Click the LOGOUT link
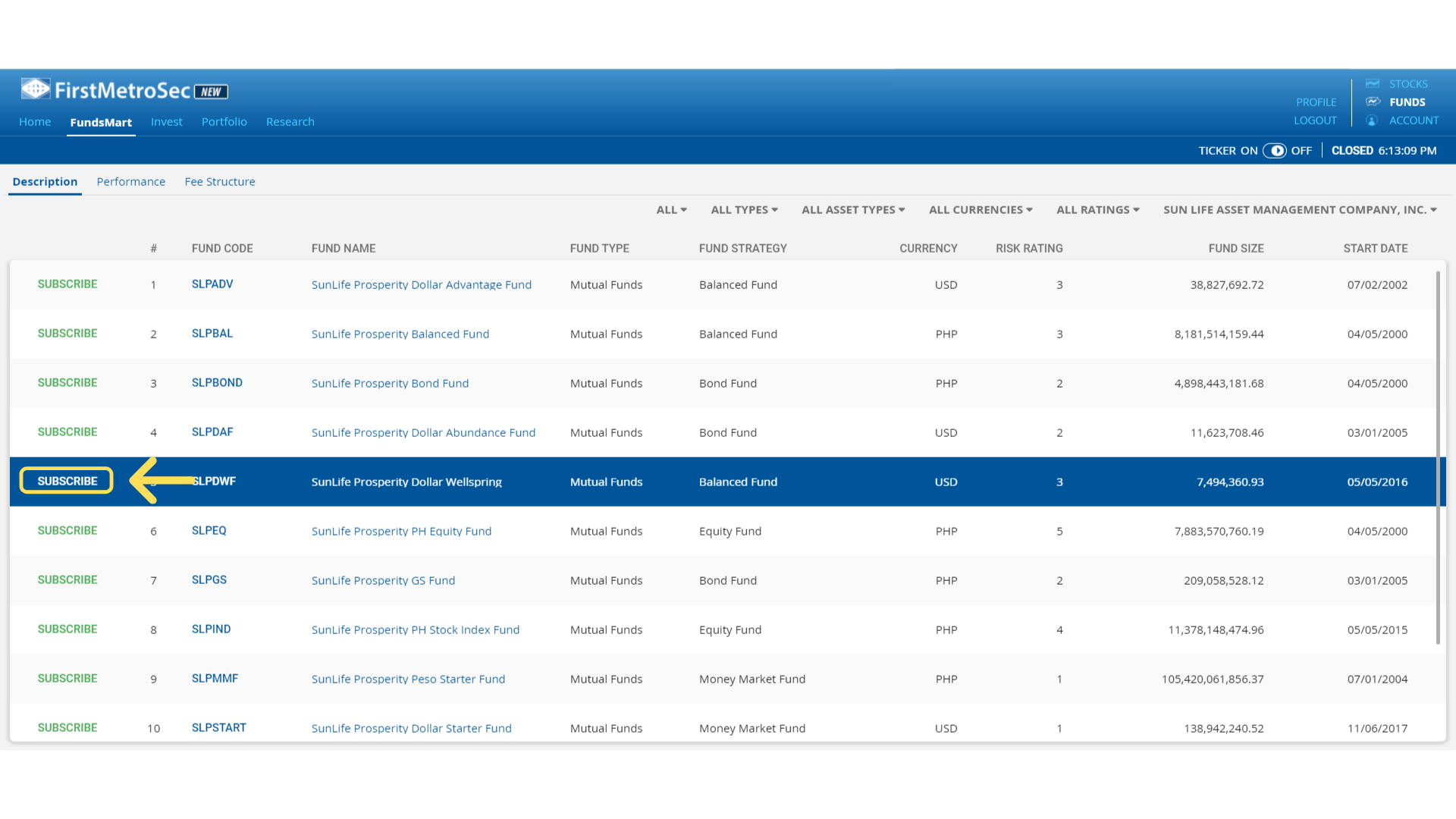This screenshot has width=1456, height=819. coord(1315,121)
